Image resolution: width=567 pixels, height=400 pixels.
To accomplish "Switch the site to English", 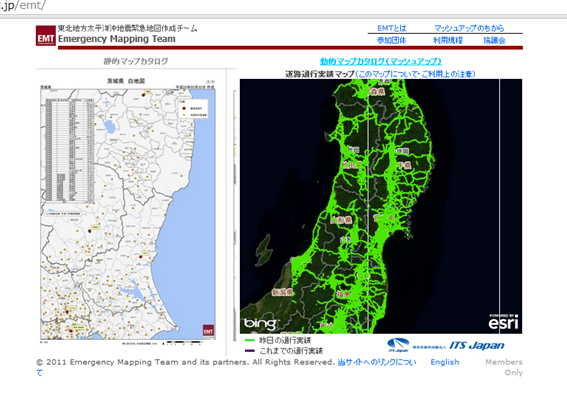I will (445, 362).
